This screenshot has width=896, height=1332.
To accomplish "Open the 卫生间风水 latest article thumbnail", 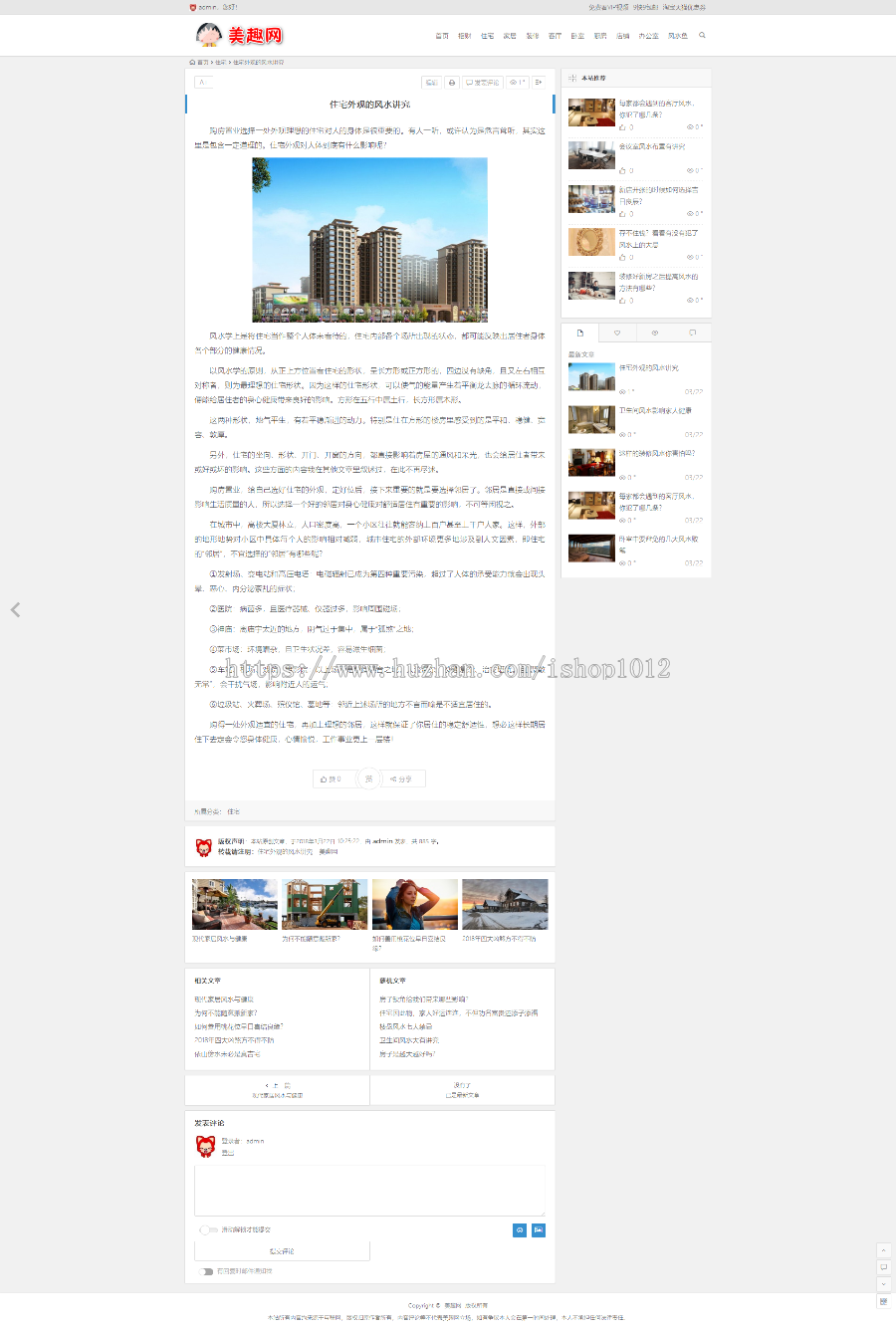I will pyautogui.click(x=591, y=419).
